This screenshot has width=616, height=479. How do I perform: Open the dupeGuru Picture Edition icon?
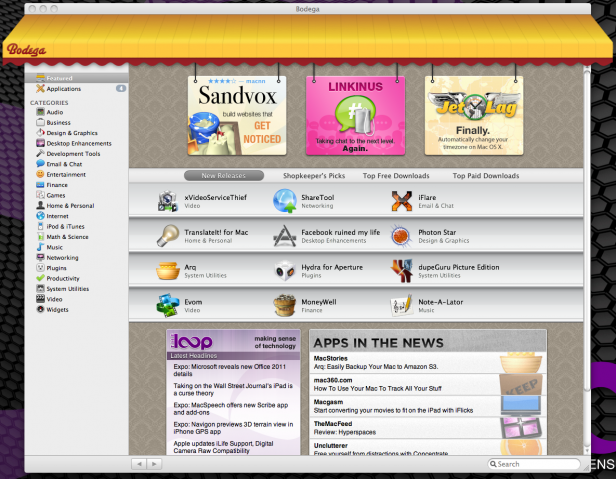tap(402, 271)
